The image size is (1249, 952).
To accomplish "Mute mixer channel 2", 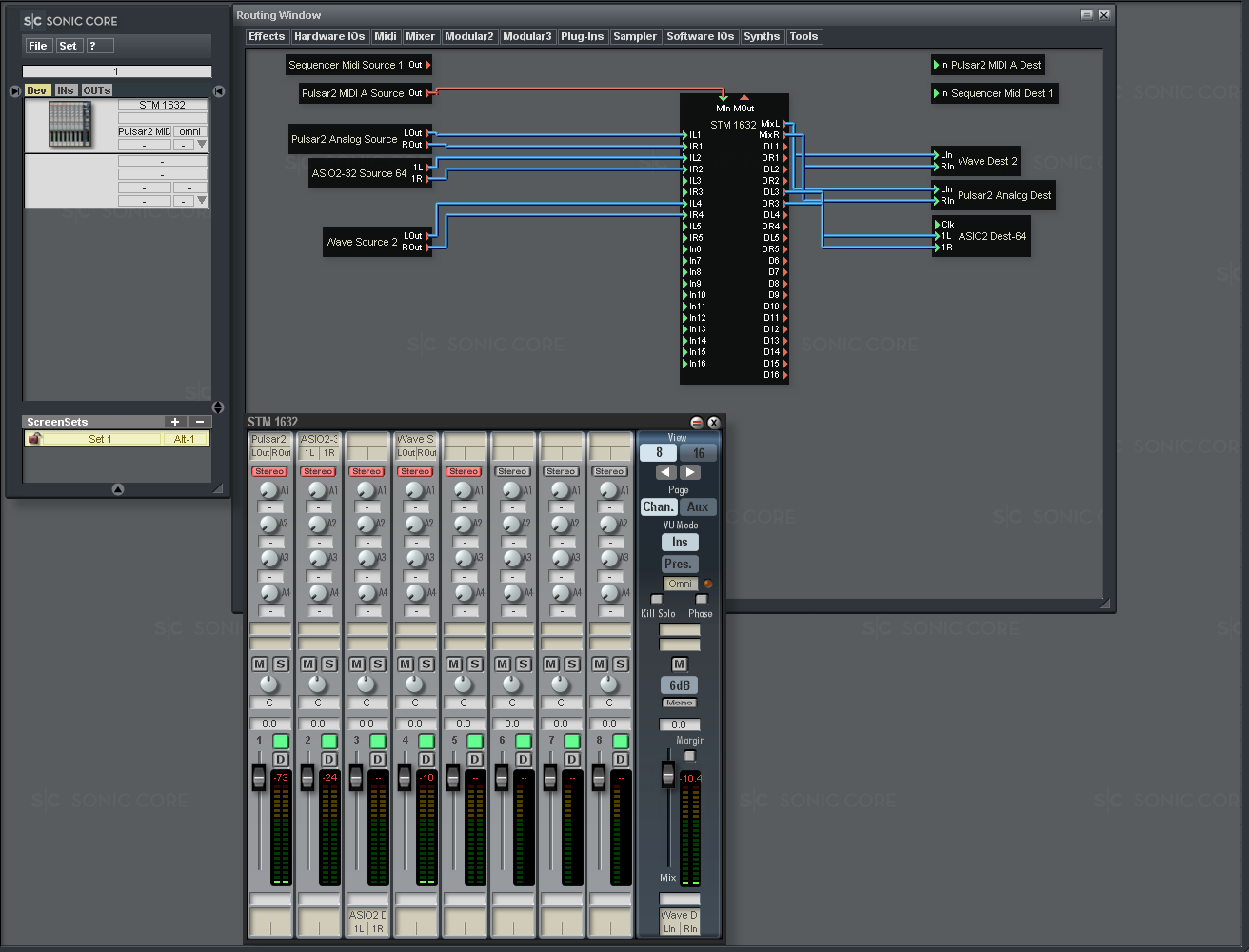I will 308,664.
